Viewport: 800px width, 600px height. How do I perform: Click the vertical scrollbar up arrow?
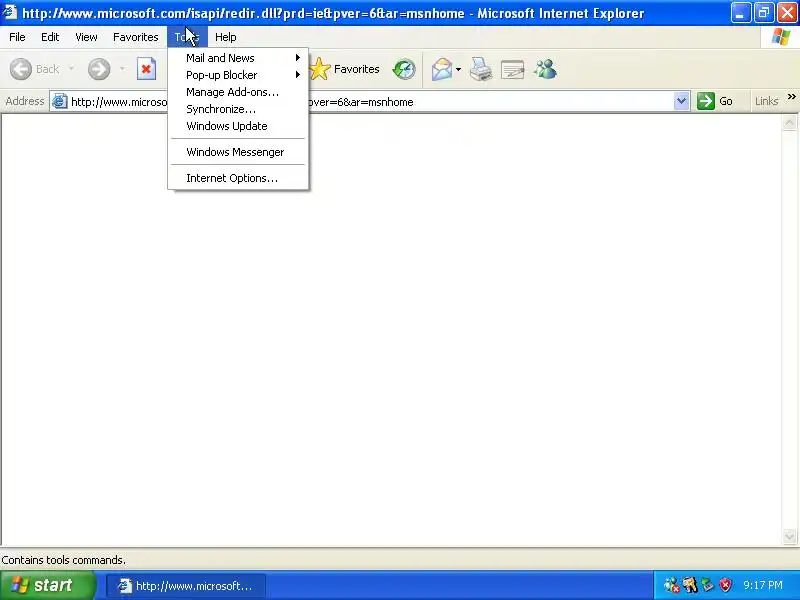[789, 122]
